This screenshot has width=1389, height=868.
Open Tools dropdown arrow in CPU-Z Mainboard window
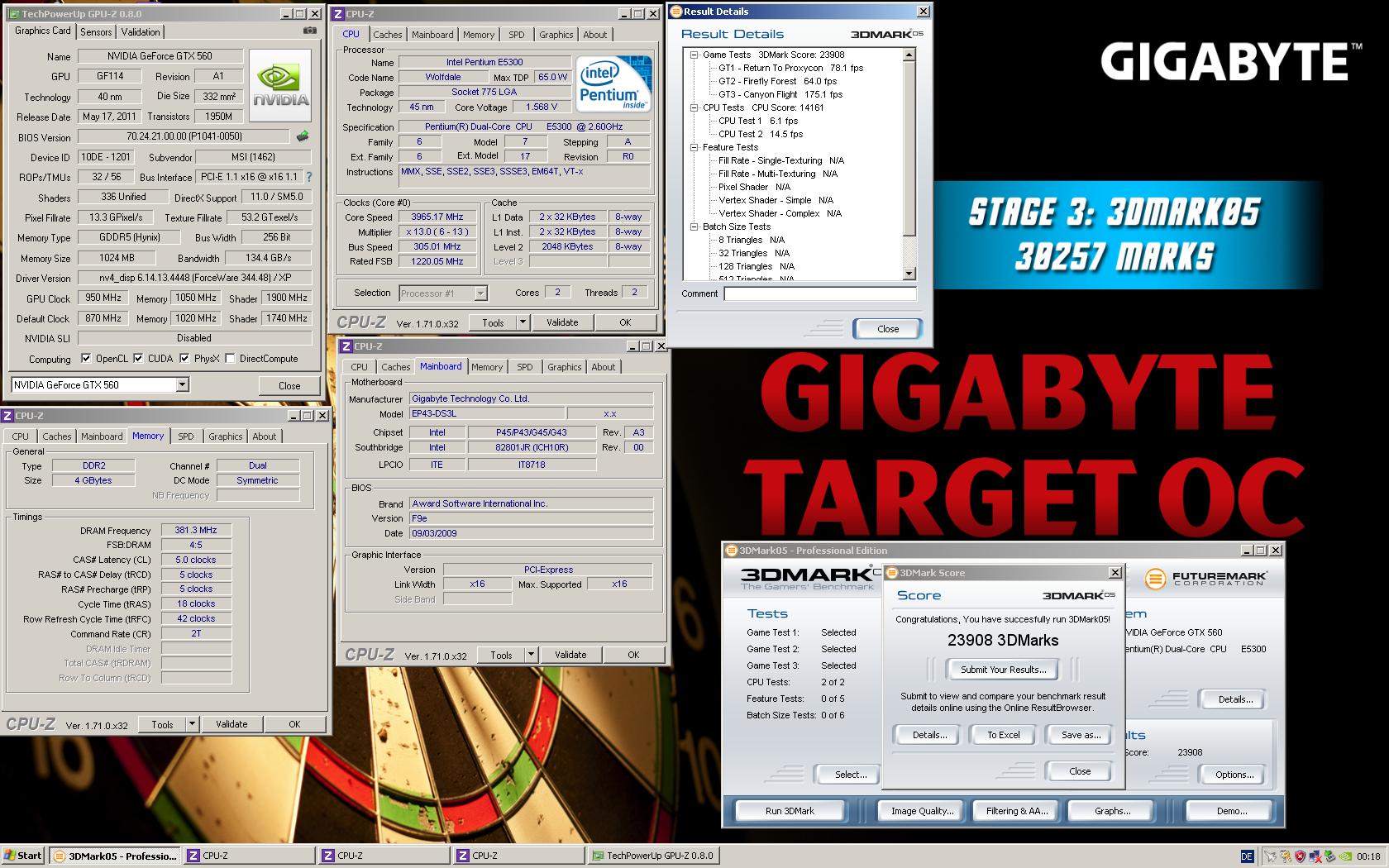click(x=531, y=655)
